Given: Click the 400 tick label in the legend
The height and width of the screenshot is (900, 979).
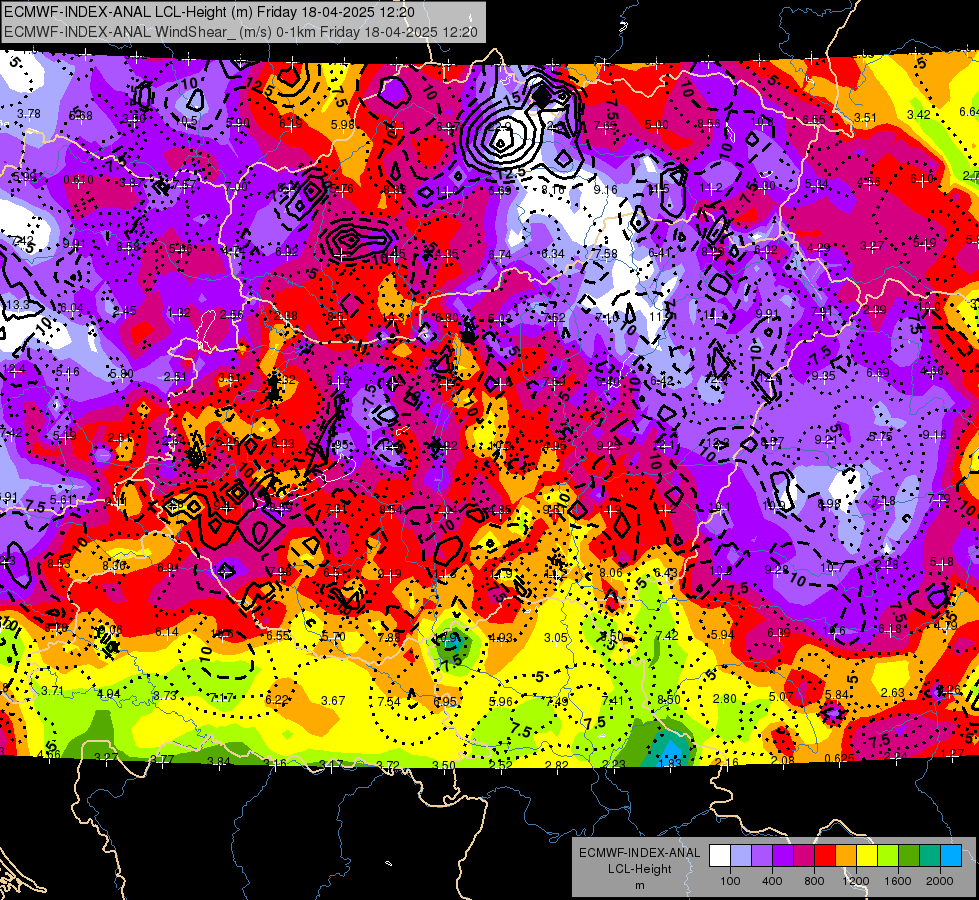Looking at the screenshot, I should pyautogui.click(x=772, y=881).
